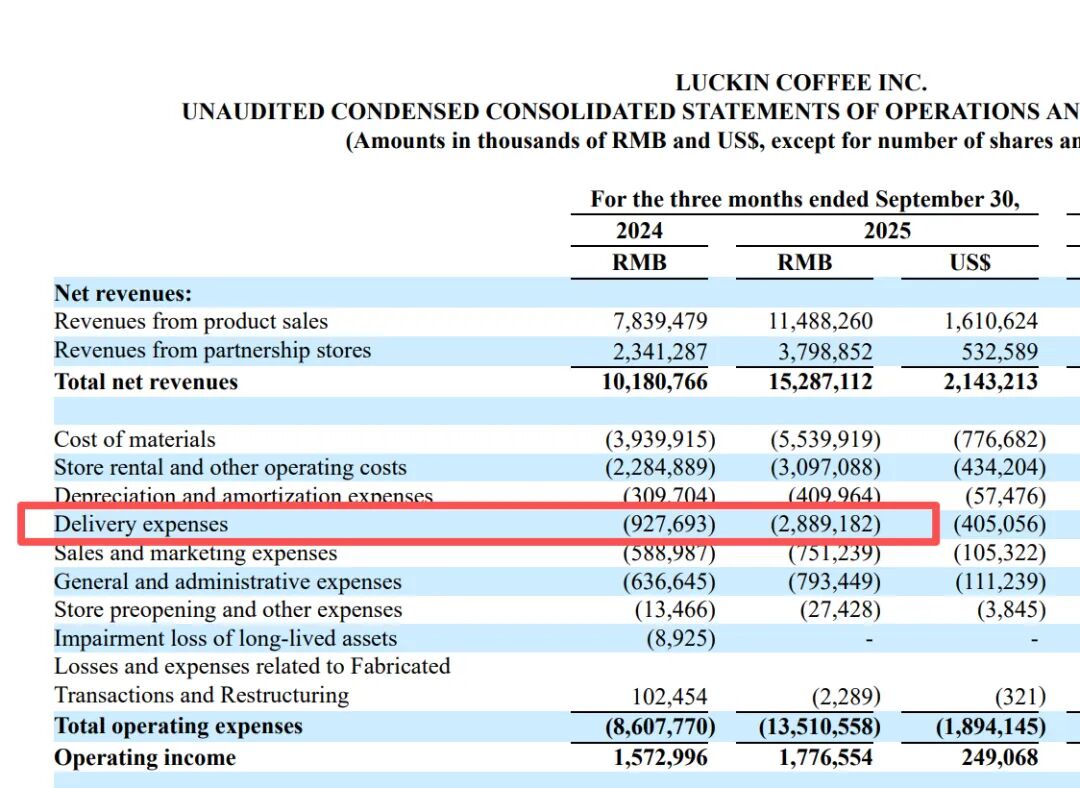Click partnership stores US$ value 532,589
Image resolution: width=1080 pixels, height=788 pixels.
pos(1000,352)
